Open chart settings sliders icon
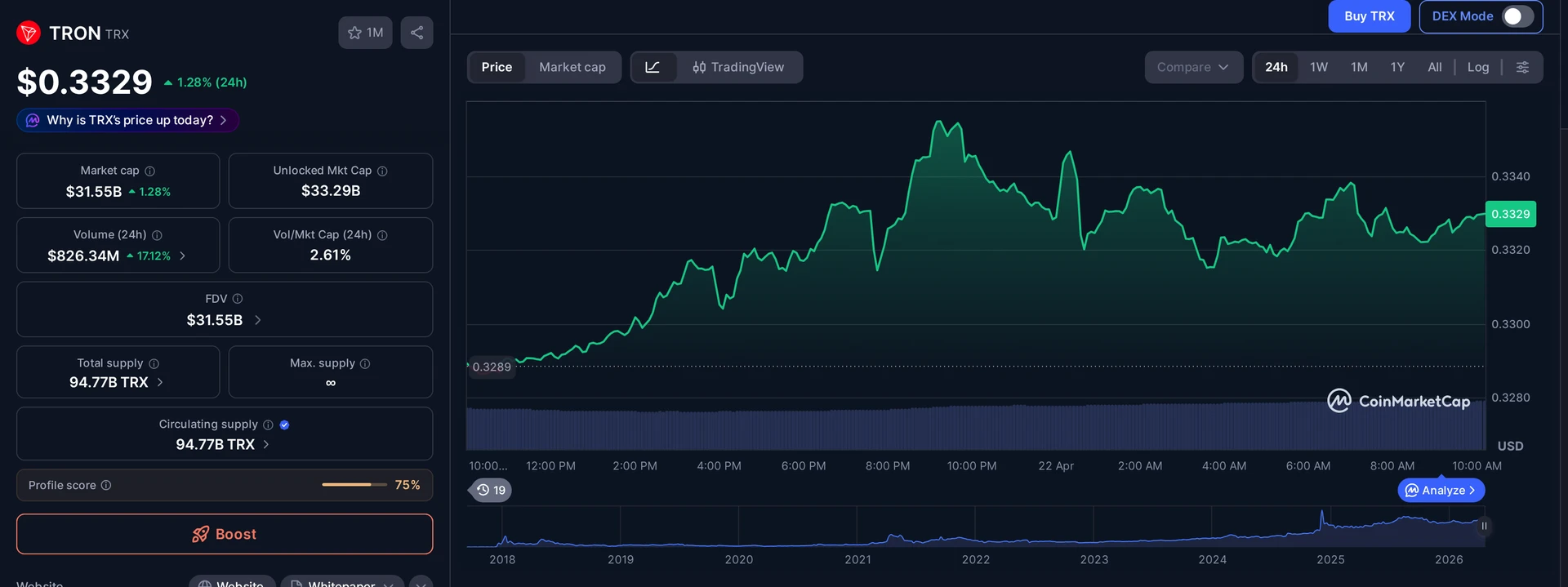Image resolution: width=1568 pixels, height=587 pixels. tap(1522, 67)
